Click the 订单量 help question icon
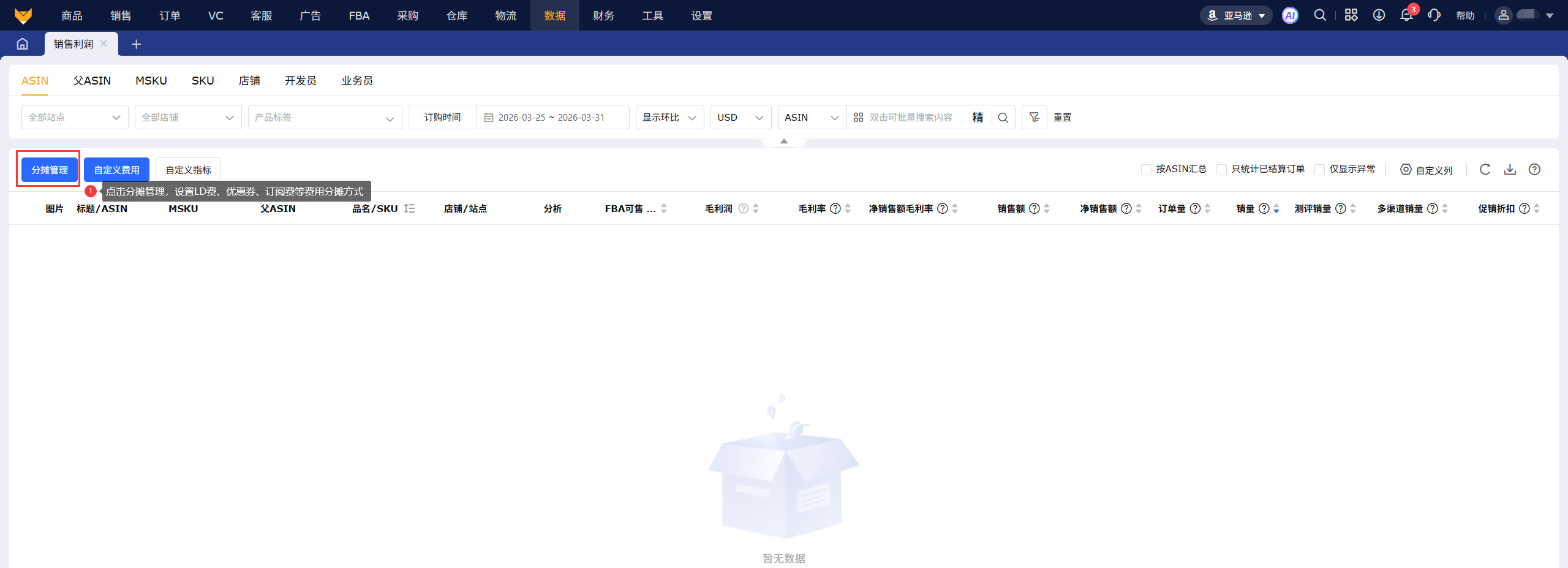 pyautogui.click(x=1195, y=209)
